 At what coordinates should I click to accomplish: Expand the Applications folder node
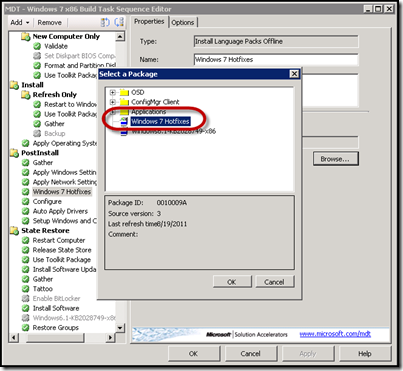tap(113, 112)
